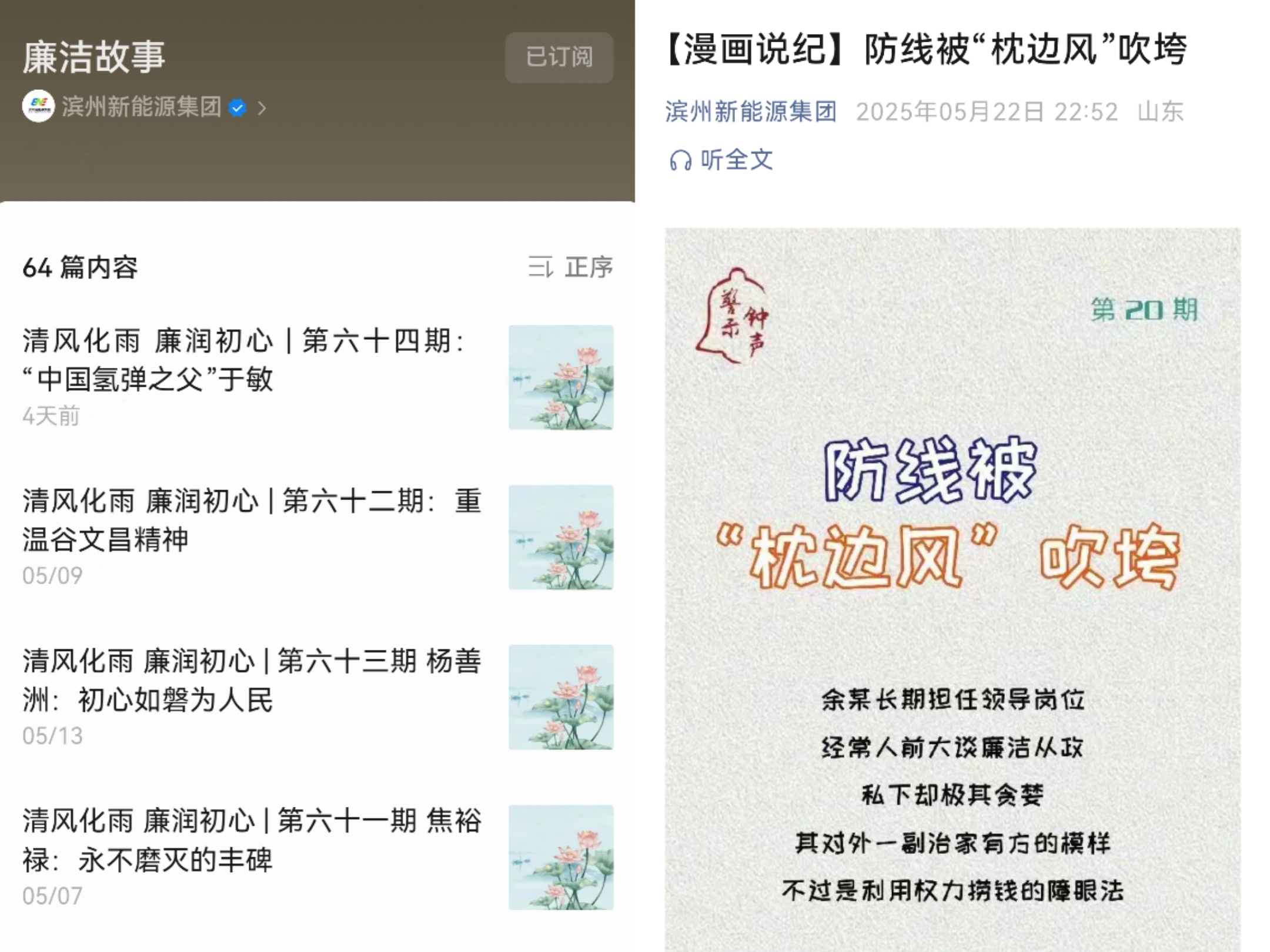
Task: Click lotus thumbnail of 第六十一期 article
Action: (561, 857)
